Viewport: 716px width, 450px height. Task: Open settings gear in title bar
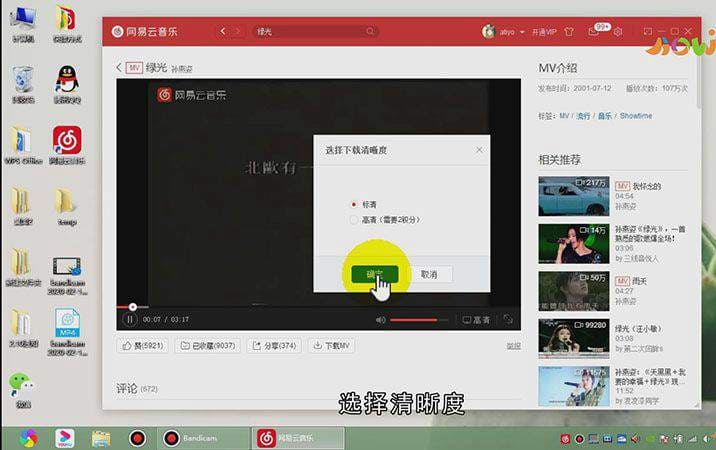[x=618, y=32]
